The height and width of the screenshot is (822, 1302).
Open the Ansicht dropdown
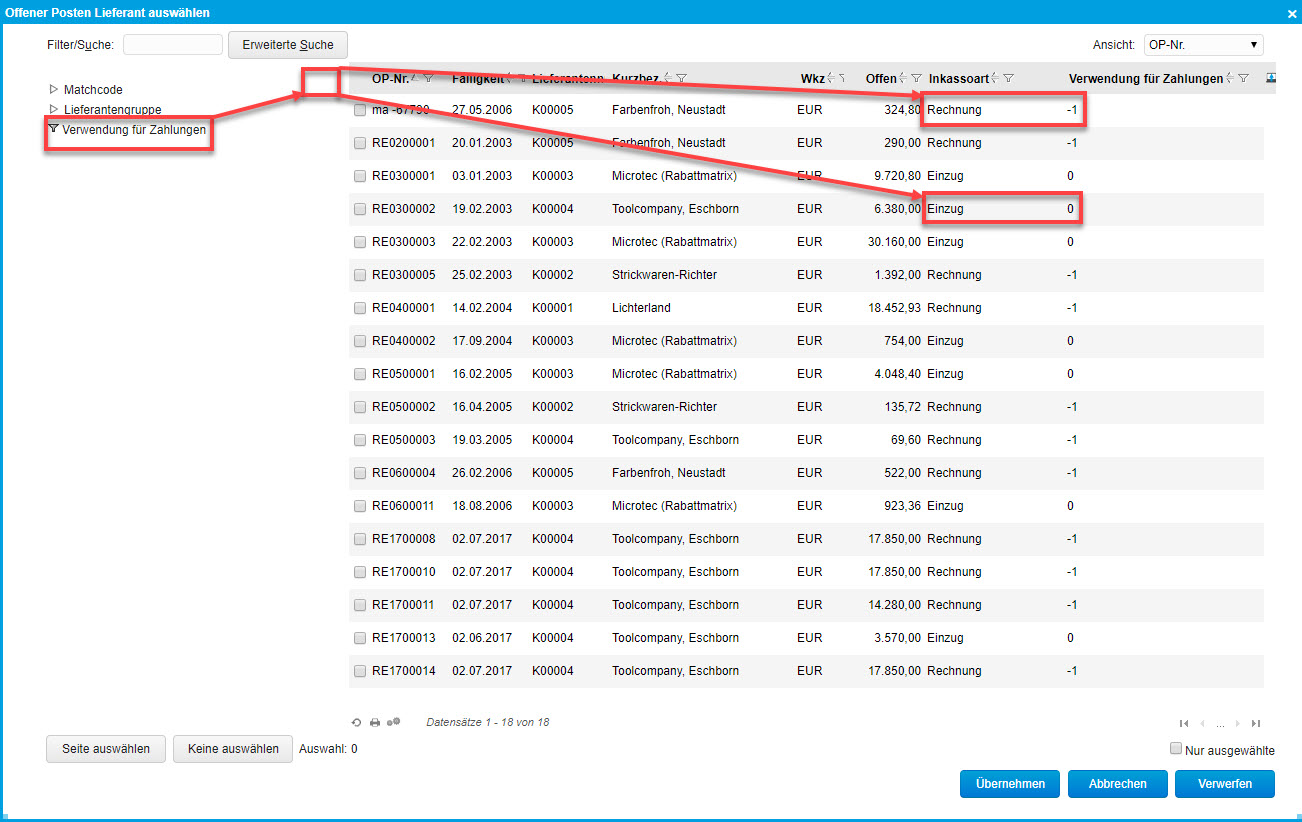coord(1203,45)
